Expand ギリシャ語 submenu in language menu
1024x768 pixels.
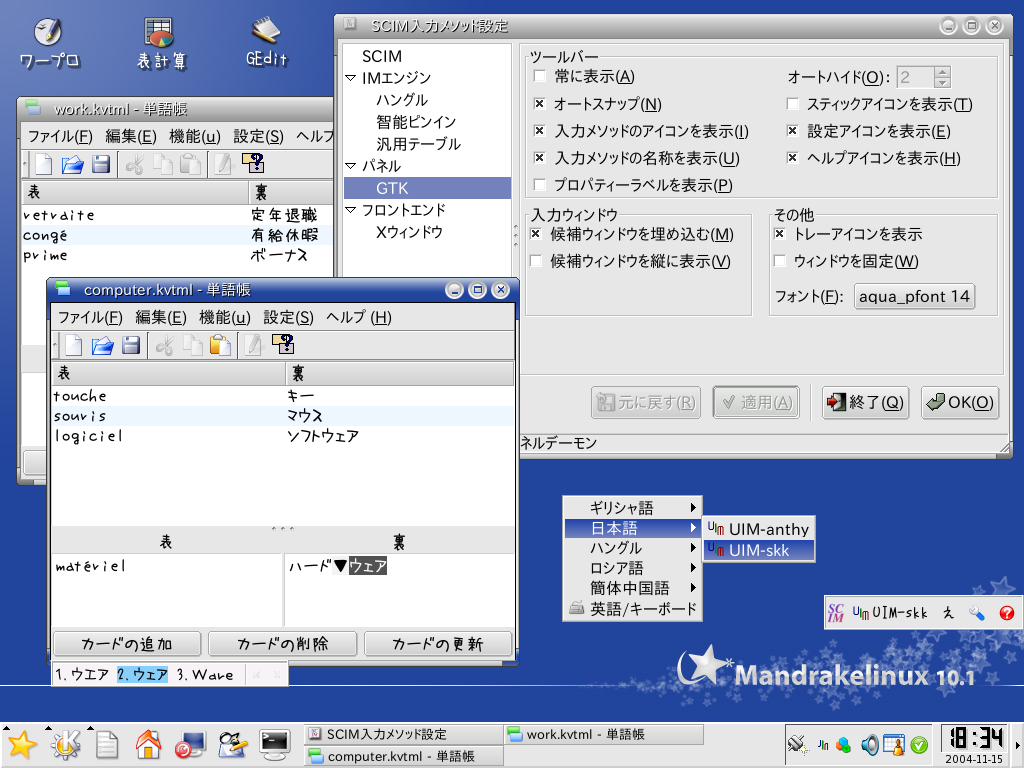pos(632,507)
